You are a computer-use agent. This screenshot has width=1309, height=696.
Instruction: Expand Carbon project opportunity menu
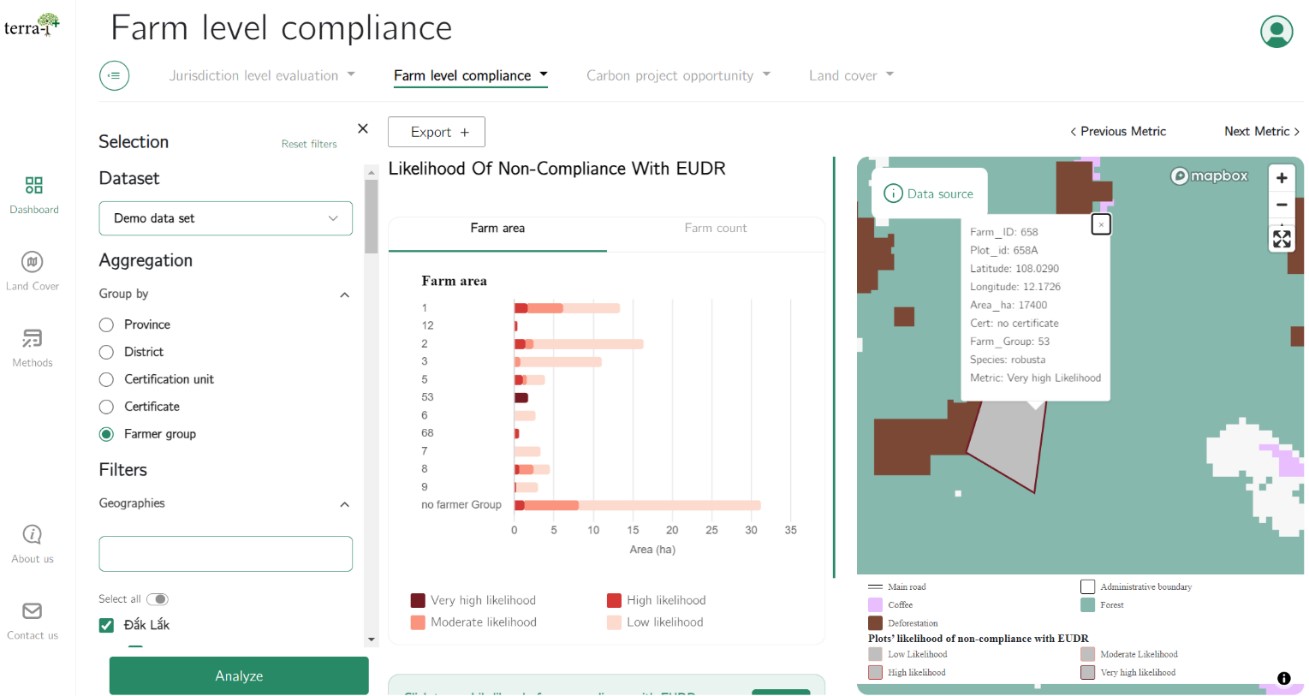point(677,75)
